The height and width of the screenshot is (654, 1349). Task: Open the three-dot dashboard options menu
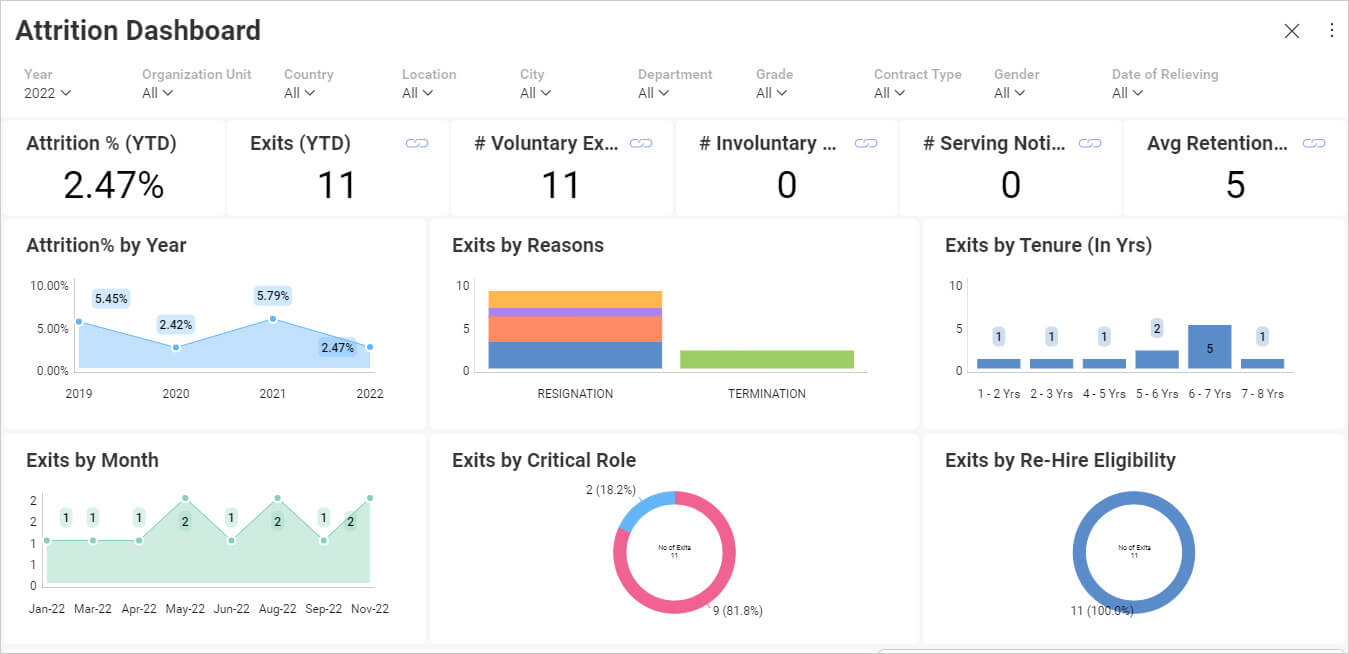1332,31
